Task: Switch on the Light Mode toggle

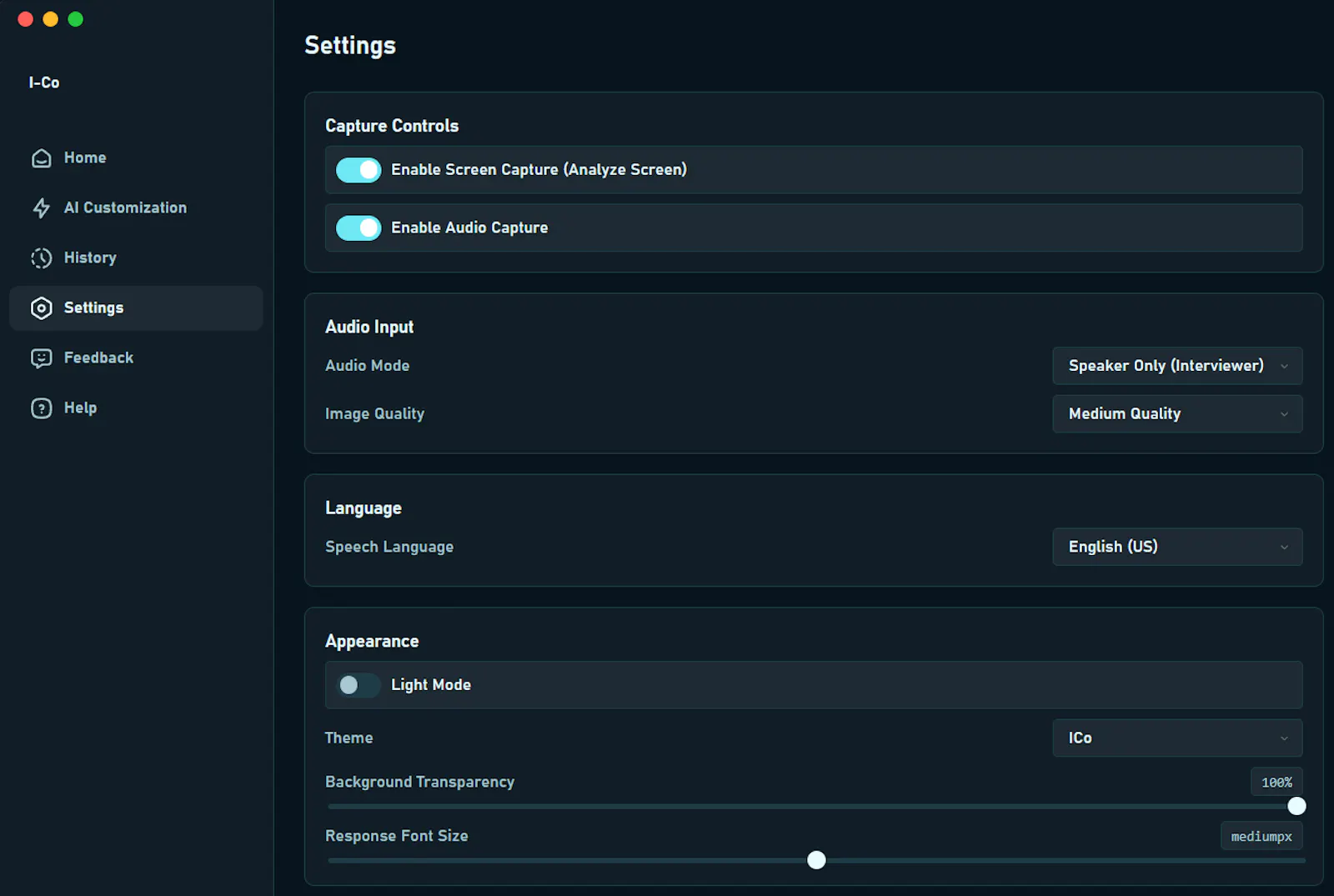Action: click(x=359, y=685)
